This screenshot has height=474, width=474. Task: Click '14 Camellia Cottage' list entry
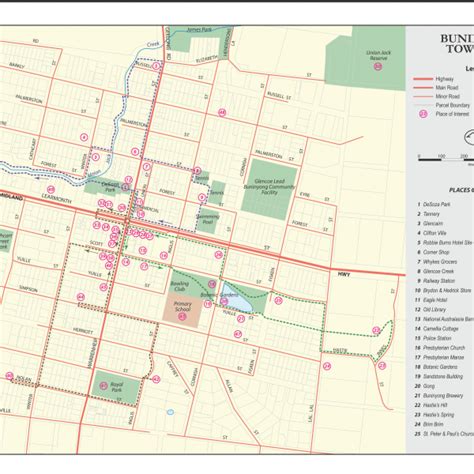[436, 329]
